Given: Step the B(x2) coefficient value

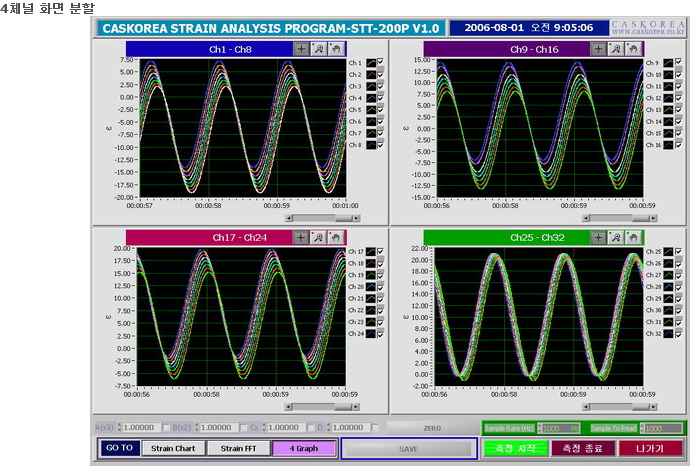Looking at the screenshot, I should [x=197, y=427].
